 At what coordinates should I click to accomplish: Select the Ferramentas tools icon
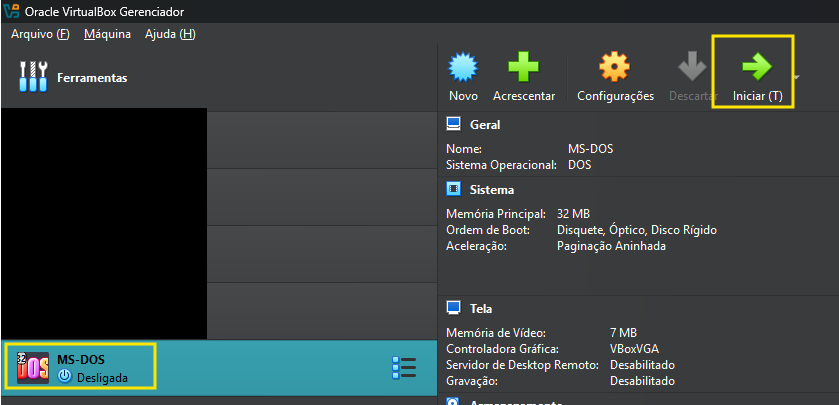(x=33, y=77)
